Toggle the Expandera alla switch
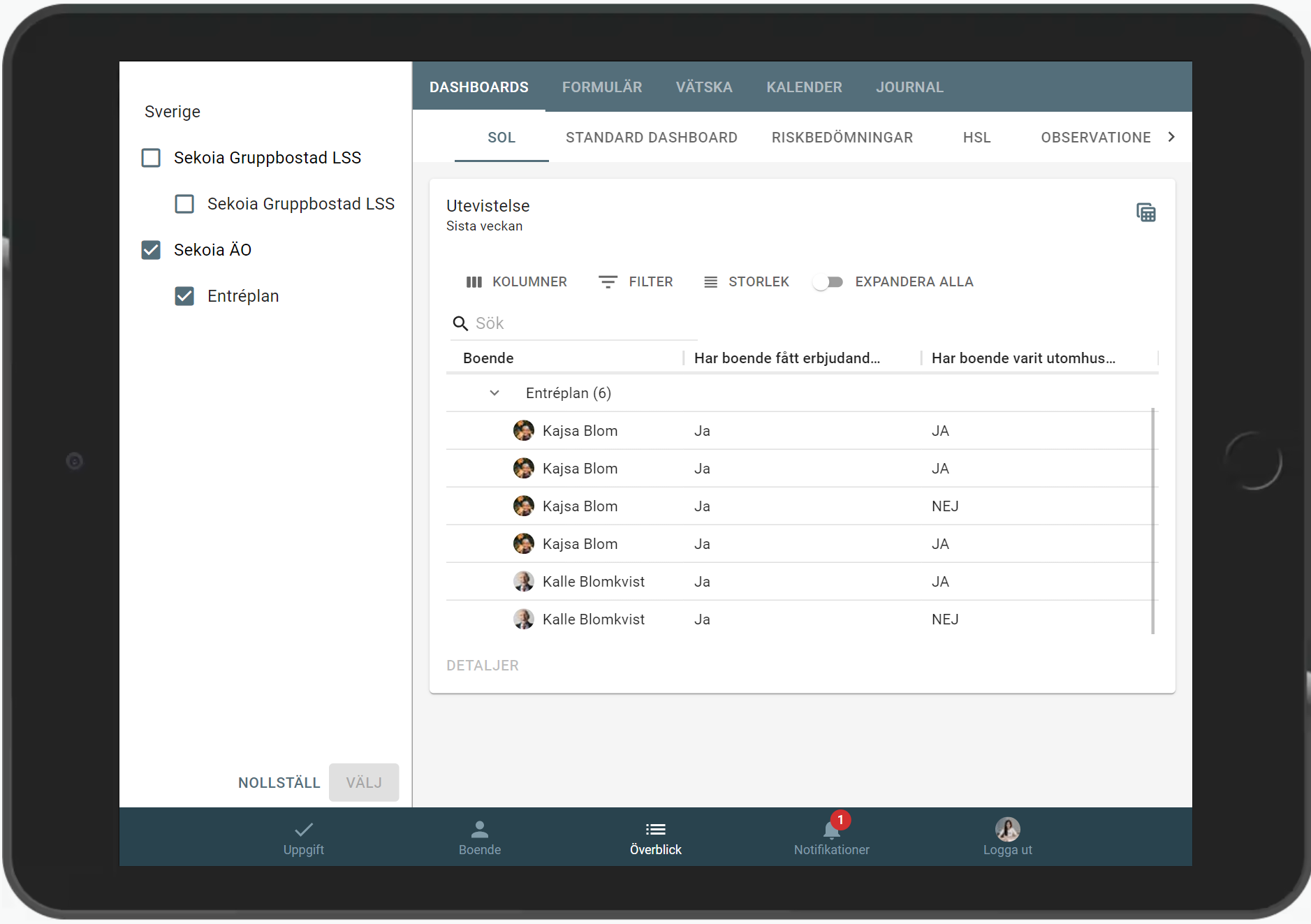Viewport: 1311px width, 924px height. click(828, 282)
